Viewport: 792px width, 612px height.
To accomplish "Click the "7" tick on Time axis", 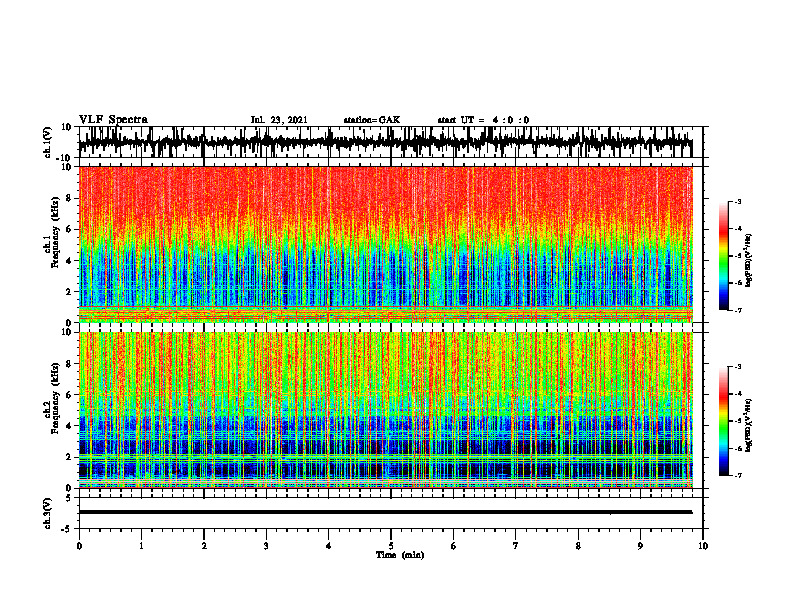I will click(515, 546).
